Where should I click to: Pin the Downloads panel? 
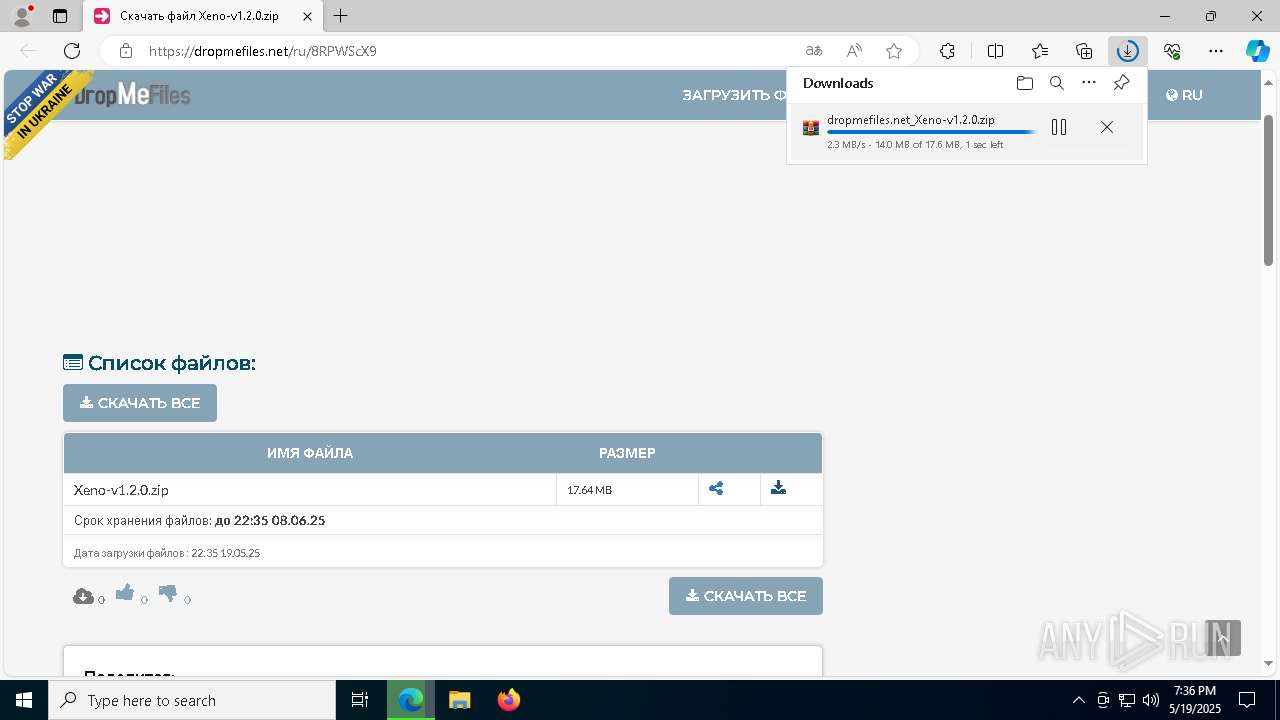[x=1122, y=83]
